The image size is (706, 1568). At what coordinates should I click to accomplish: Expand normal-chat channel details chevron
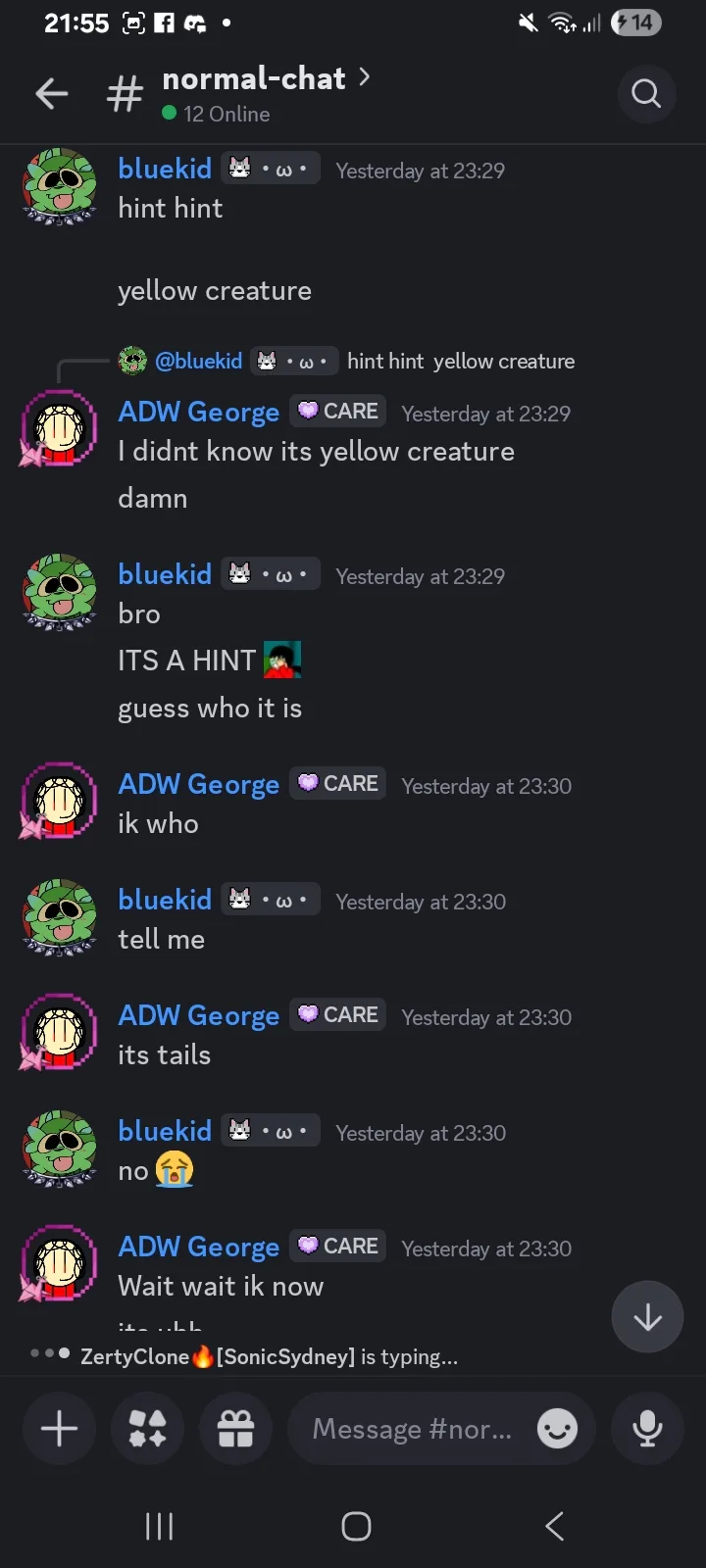point(365,76)
